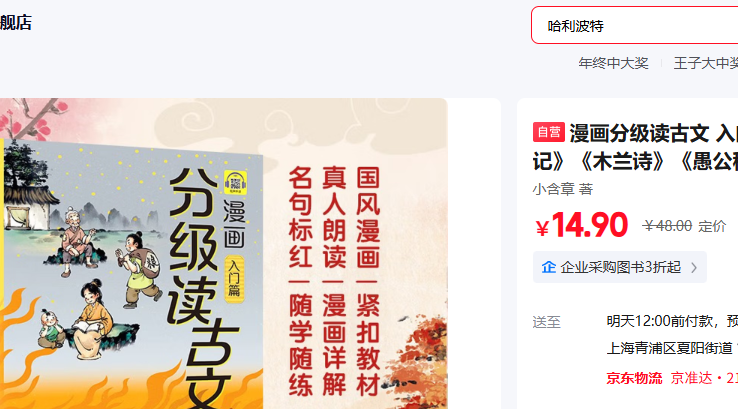Viewport: 738px width, 409px height.
Task: Click the 明天12:00前付款 delivery notice
Action: (x=659, y=321)
